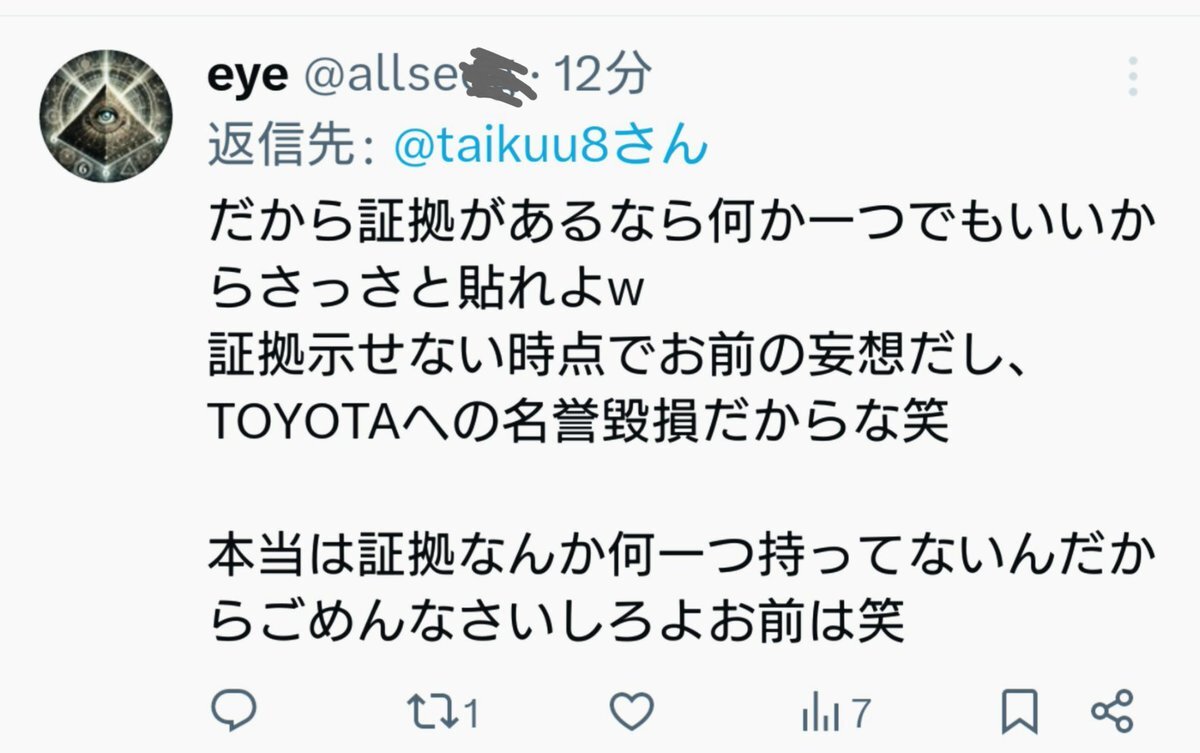Open the profile of display name "eye"
The height and width of the screenshot is (753, 1200).
[x=247, y=79]
